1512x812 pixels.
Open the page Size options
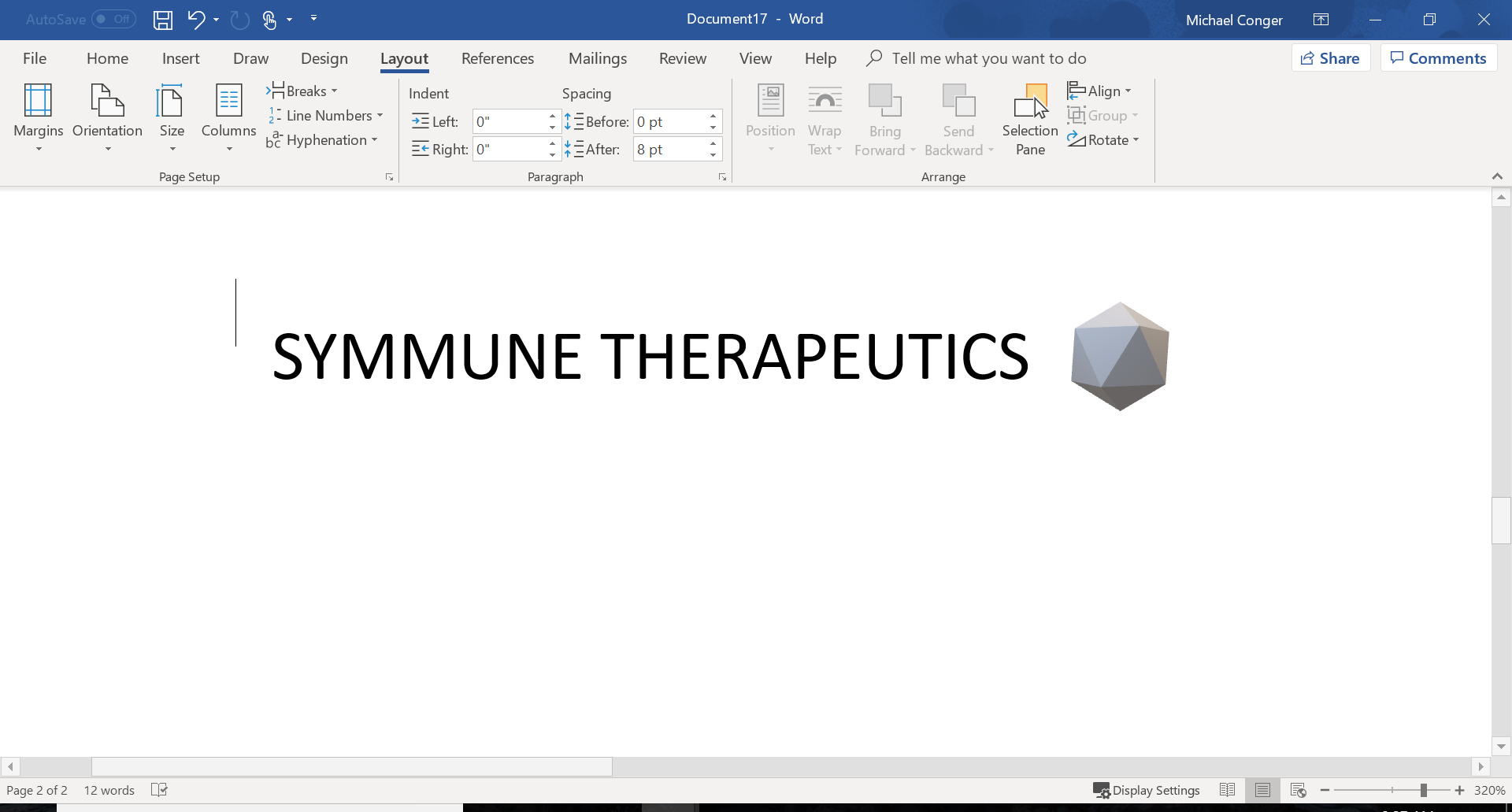(x=172, y=117)
